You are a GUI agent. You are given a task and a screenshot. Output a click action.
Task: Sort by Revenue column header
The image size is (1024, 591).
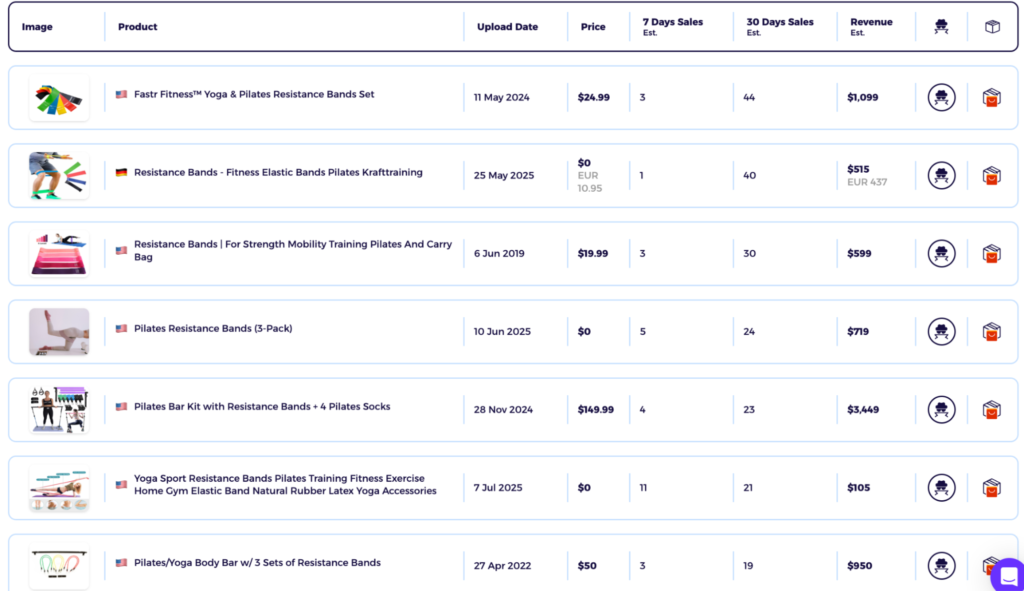pos(871,26)
